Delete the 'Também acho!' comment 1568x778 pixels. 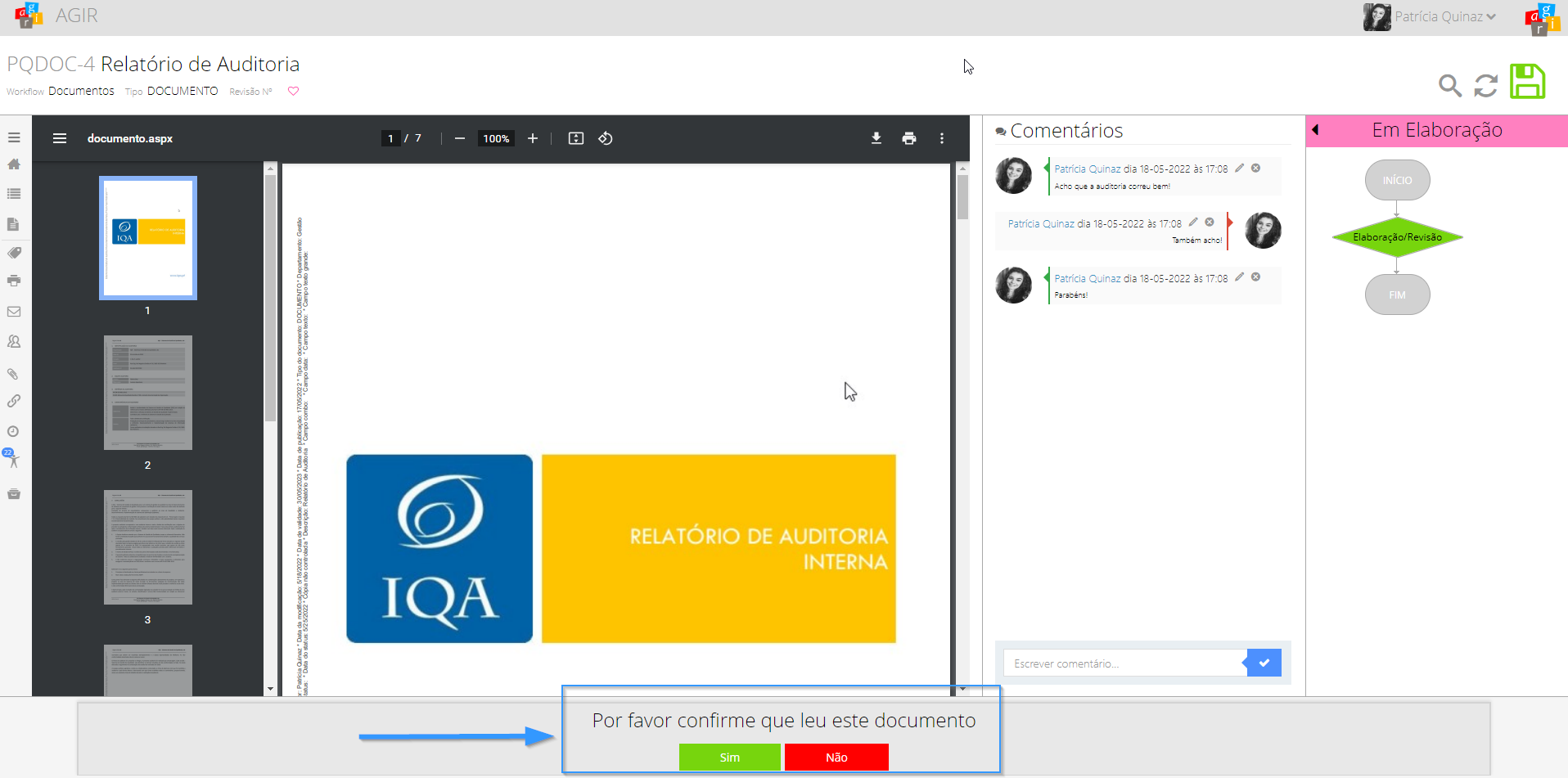1210,222
